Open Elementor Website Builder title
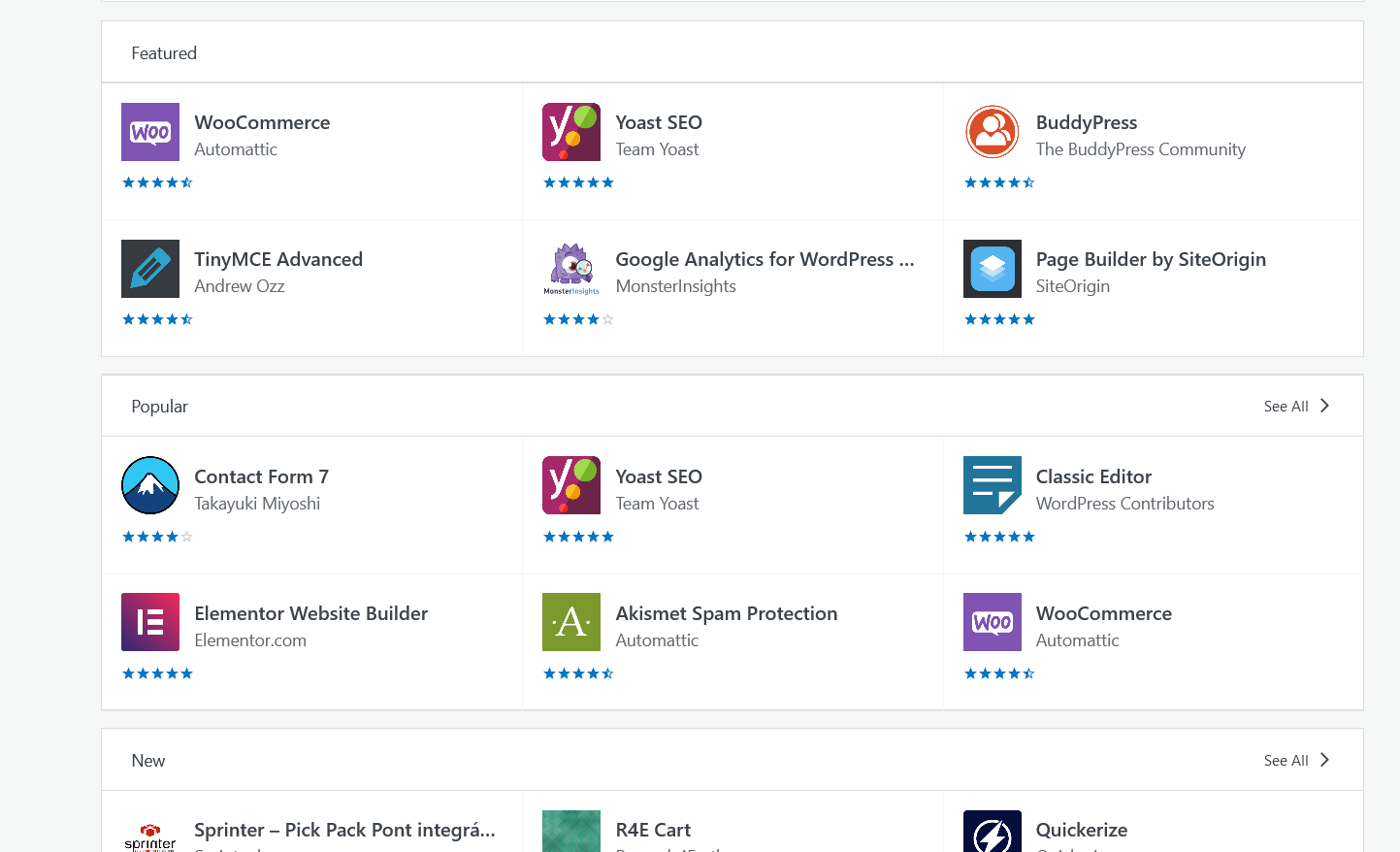 (x=311, y=613)
